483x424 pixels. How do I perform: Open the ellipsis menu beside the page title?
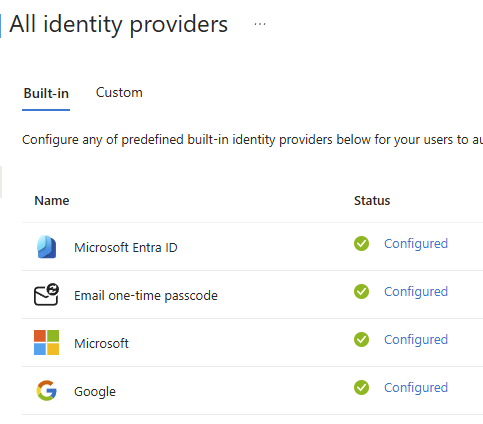point(260,24)
